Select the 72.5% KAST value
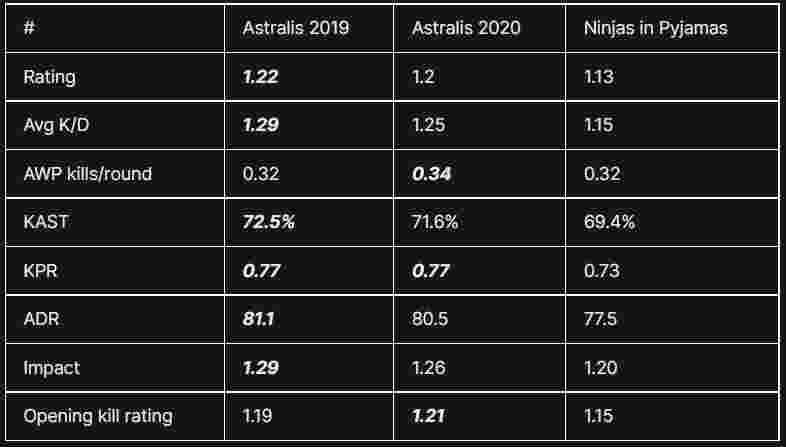Screen dimensions: 786x447 (x=268, y=222)
